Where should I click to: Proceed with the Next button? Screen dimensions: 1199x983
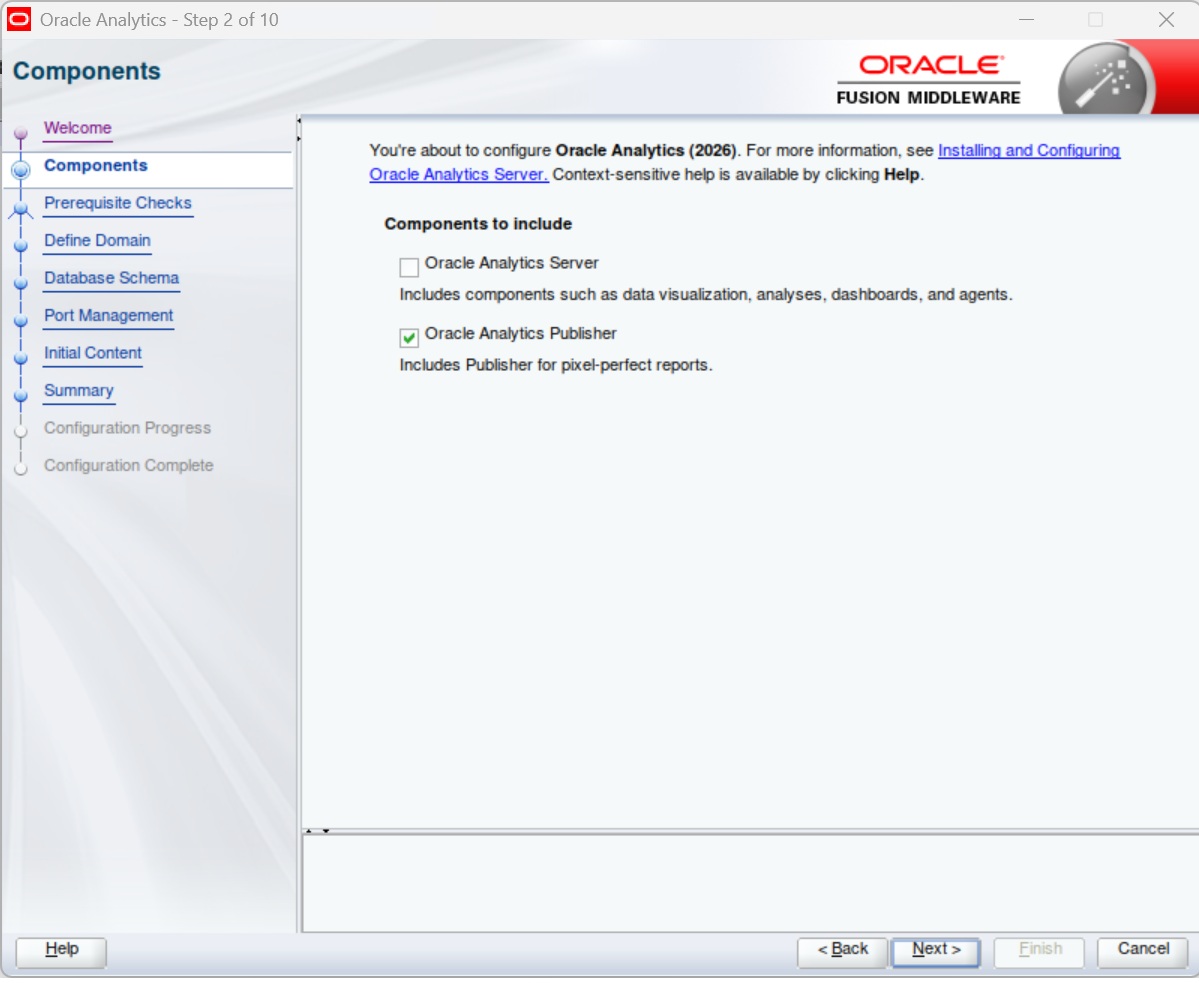tap(936, 952)
